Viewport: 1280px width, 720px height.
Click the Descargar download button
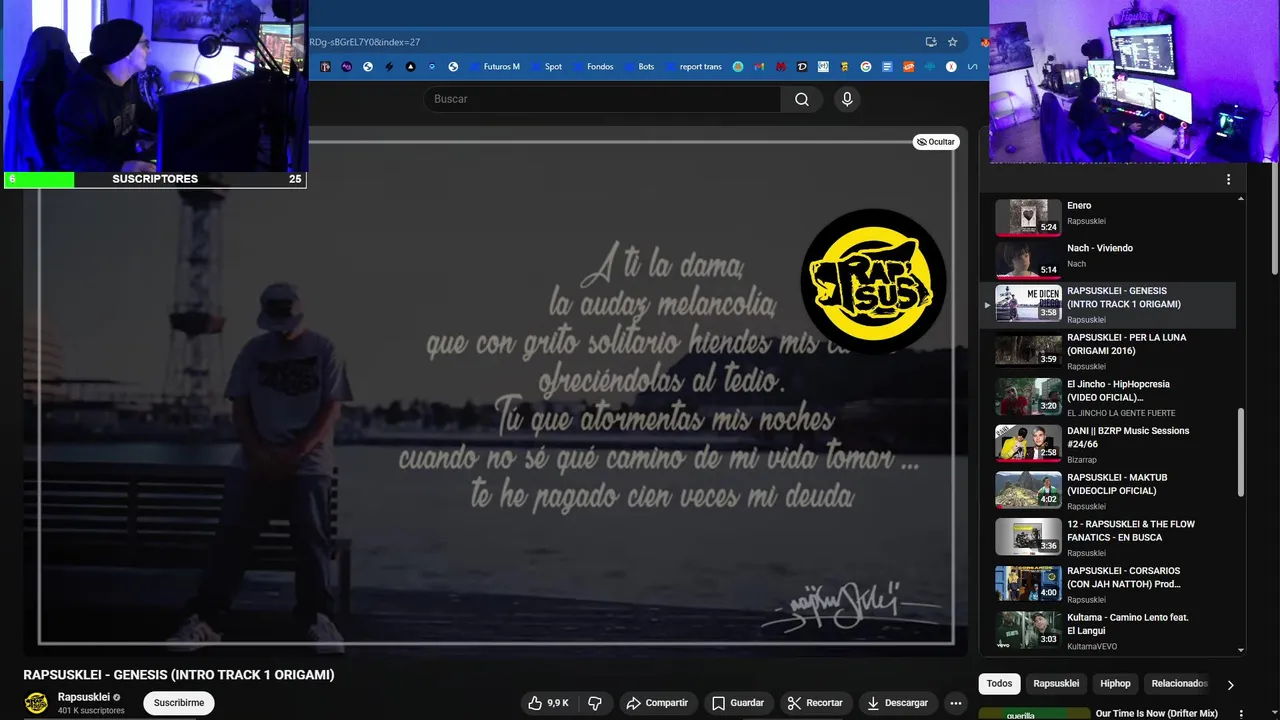[898, 703]
